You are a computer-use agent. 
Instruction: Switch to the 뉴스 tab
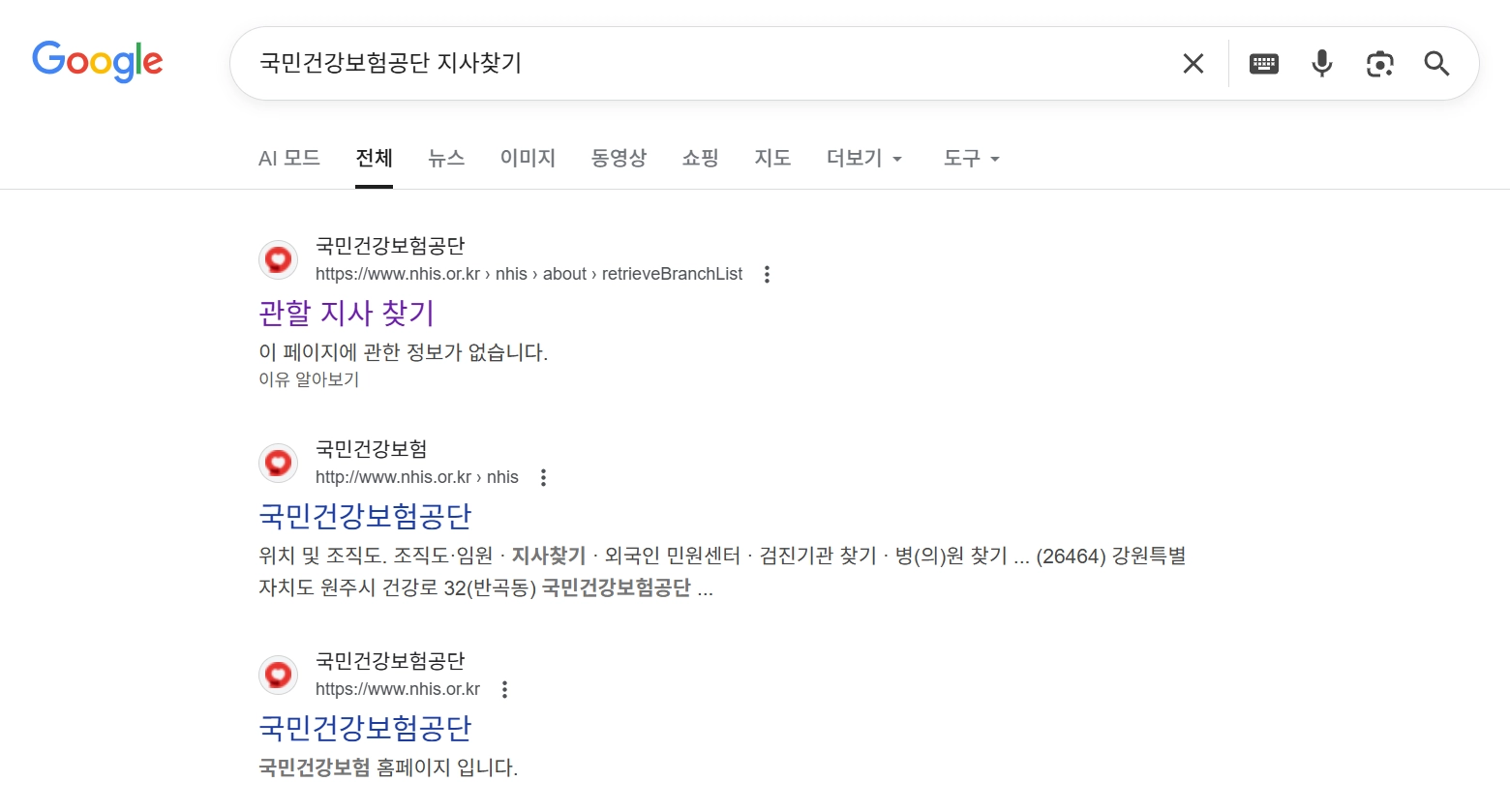446,158
